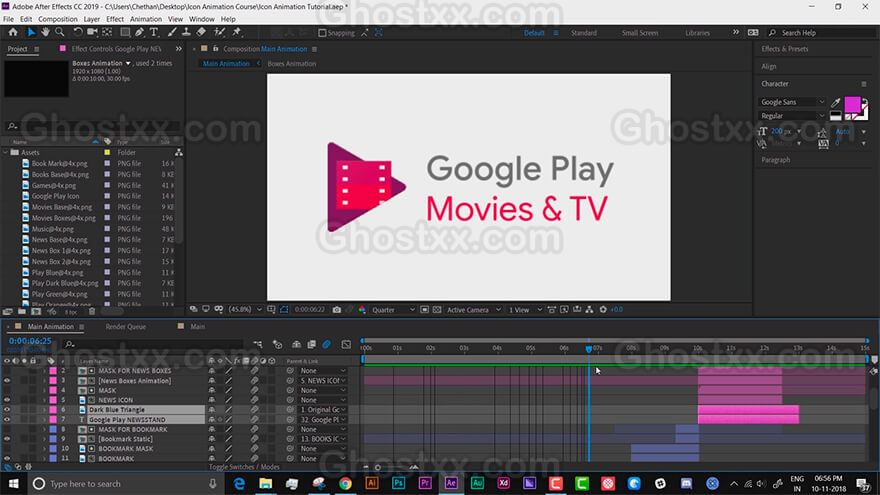Toggle visibility of Bookmark Static layer
The height and width of the screenshot is (495, 880).
(x=7, y=439)
